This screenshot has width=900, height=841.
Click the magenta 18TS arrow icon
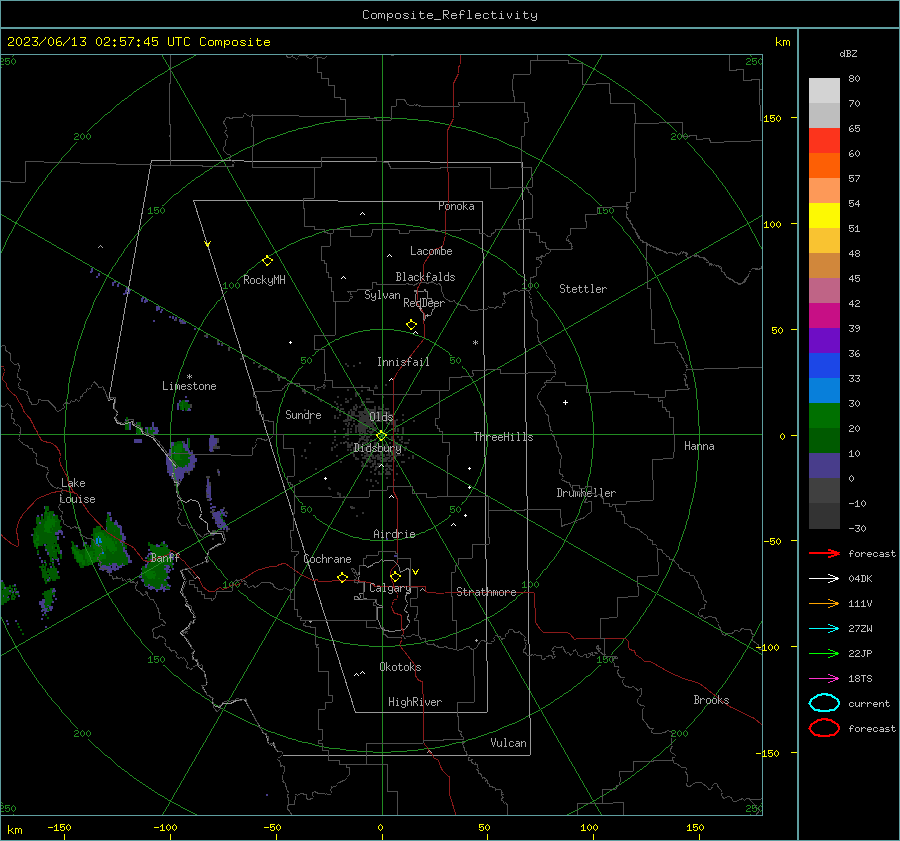824,679
